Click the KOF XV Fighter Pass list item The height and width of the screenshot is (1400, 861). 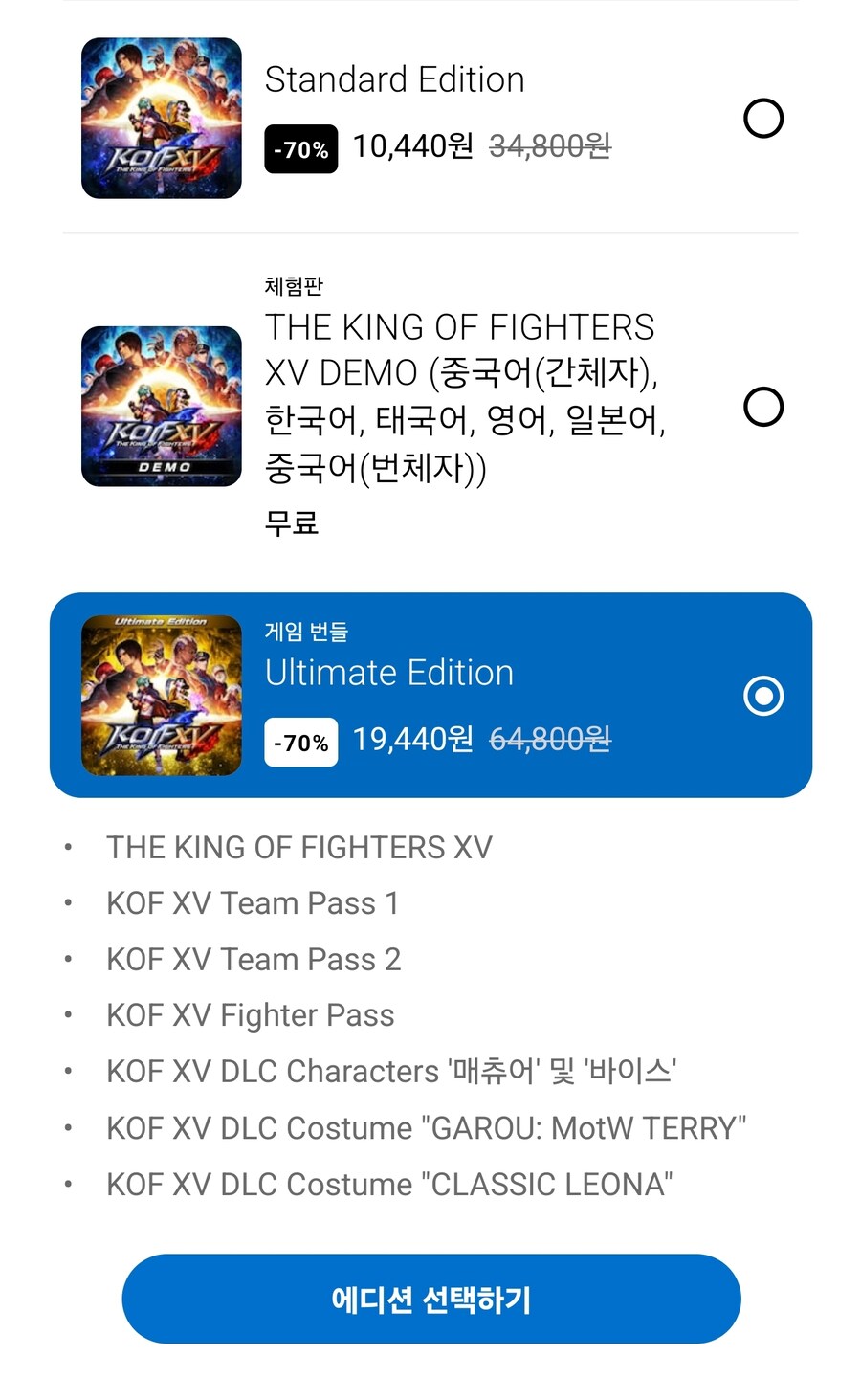tap(250, 1015)
